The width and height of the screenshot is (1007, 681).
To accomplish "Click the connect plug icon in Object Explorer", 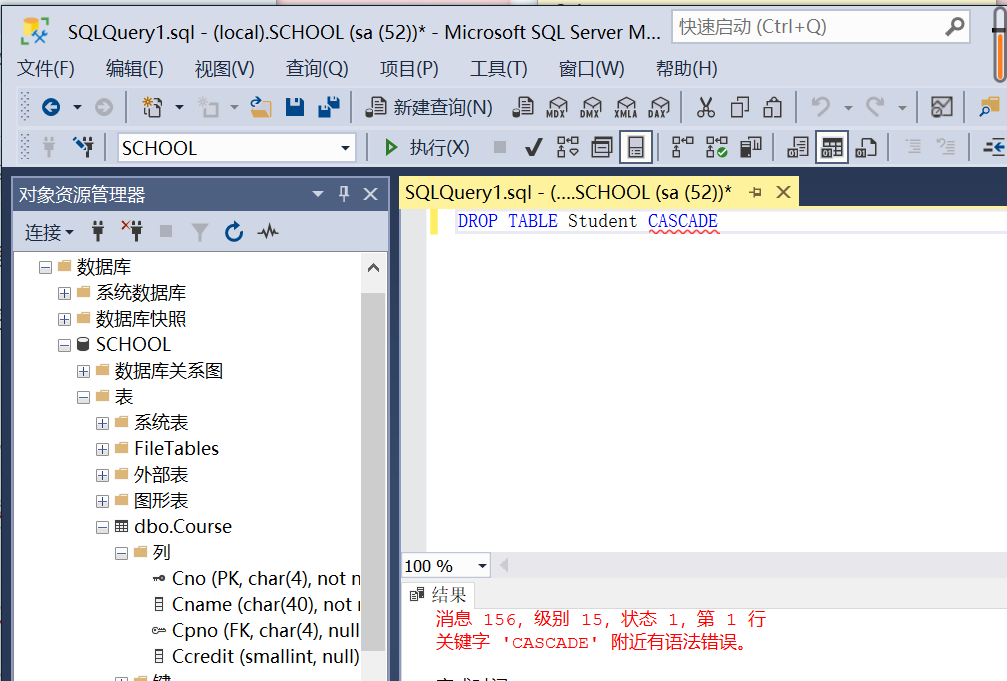I will 98,231.
